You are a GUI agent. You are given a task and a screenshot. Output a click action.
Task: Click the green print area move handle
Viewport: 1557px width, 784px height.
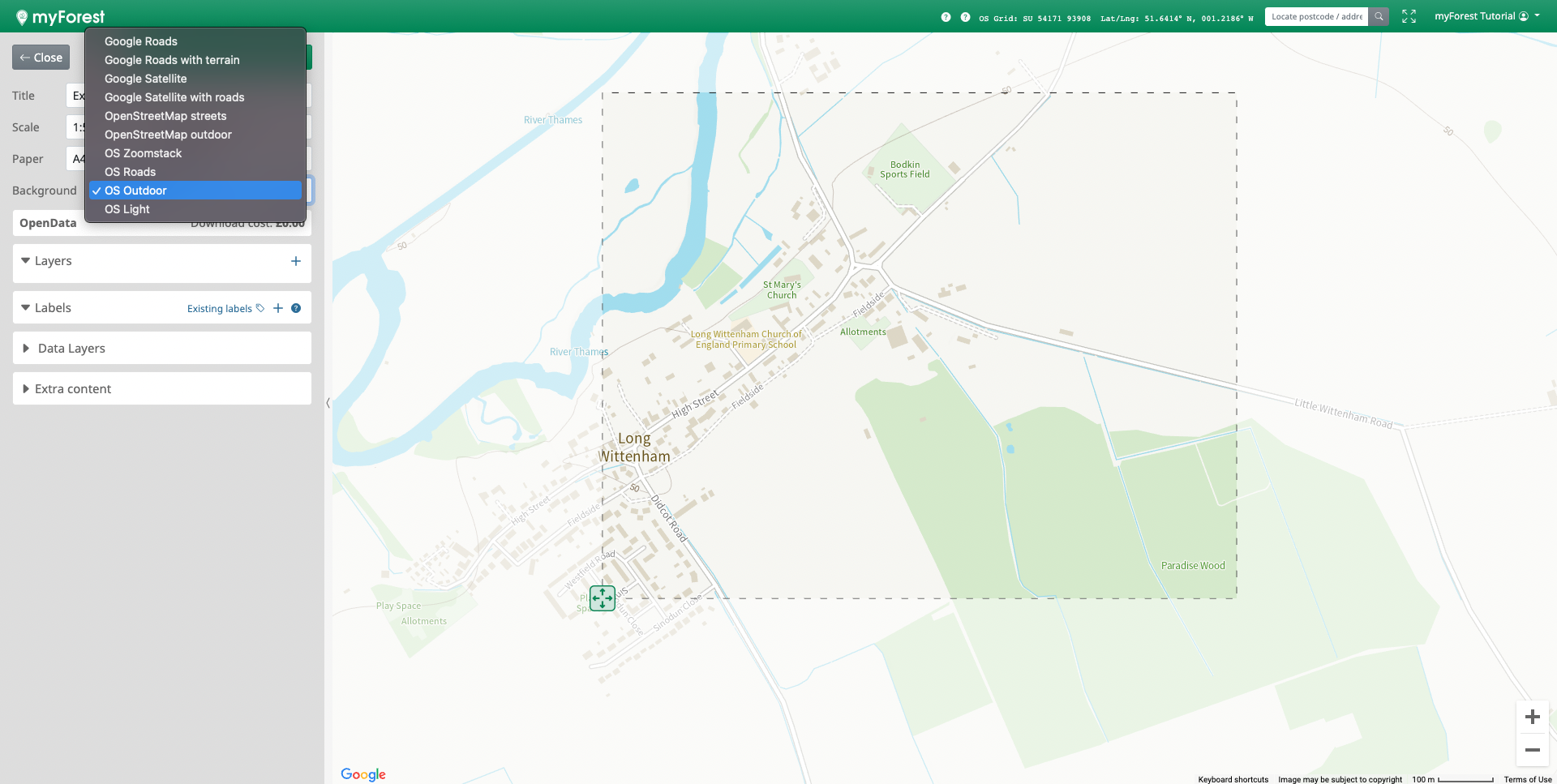click(603, 598)
